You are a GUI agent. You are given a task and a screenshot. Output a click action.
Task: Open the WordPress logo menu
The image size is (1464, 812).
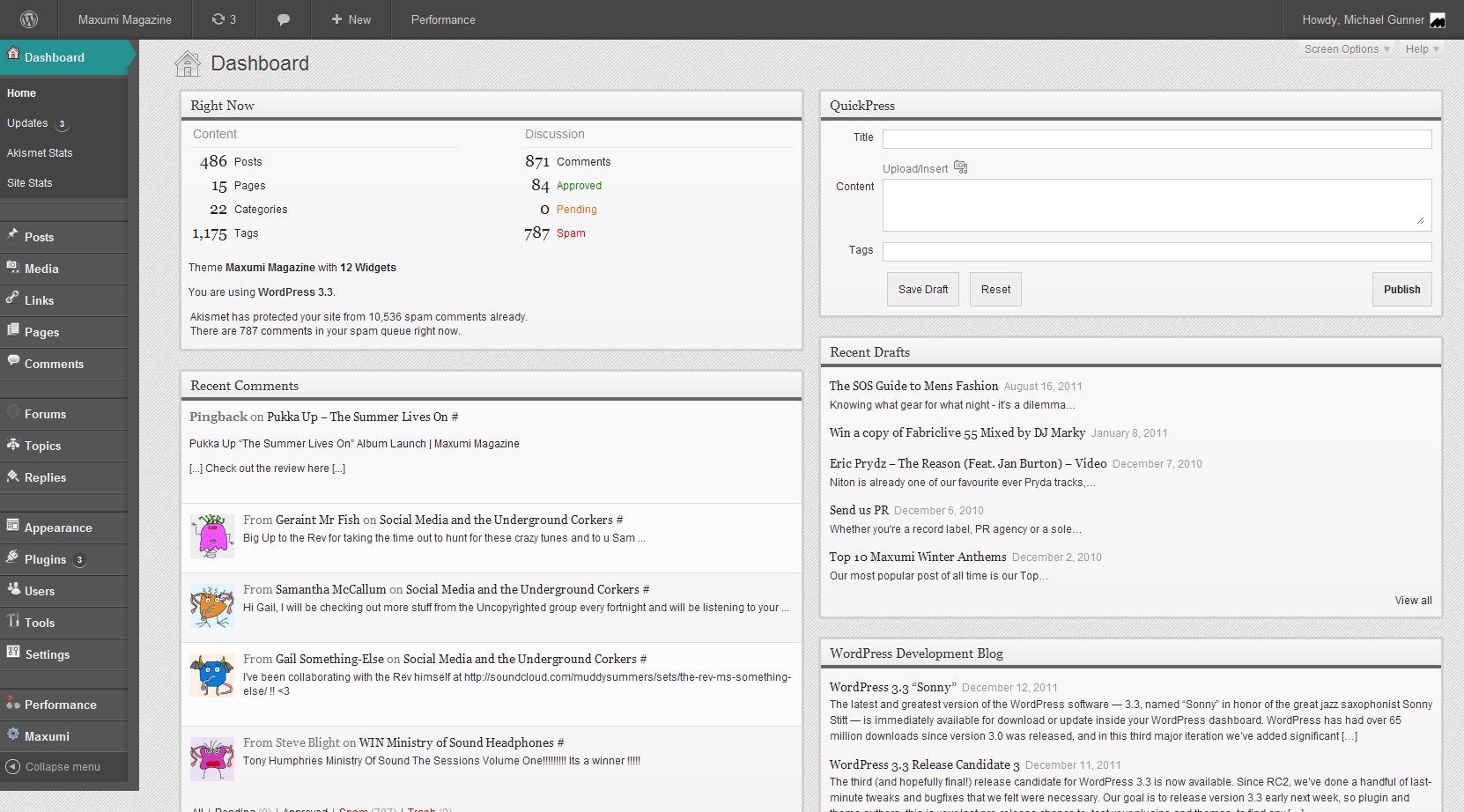[29, 18]
